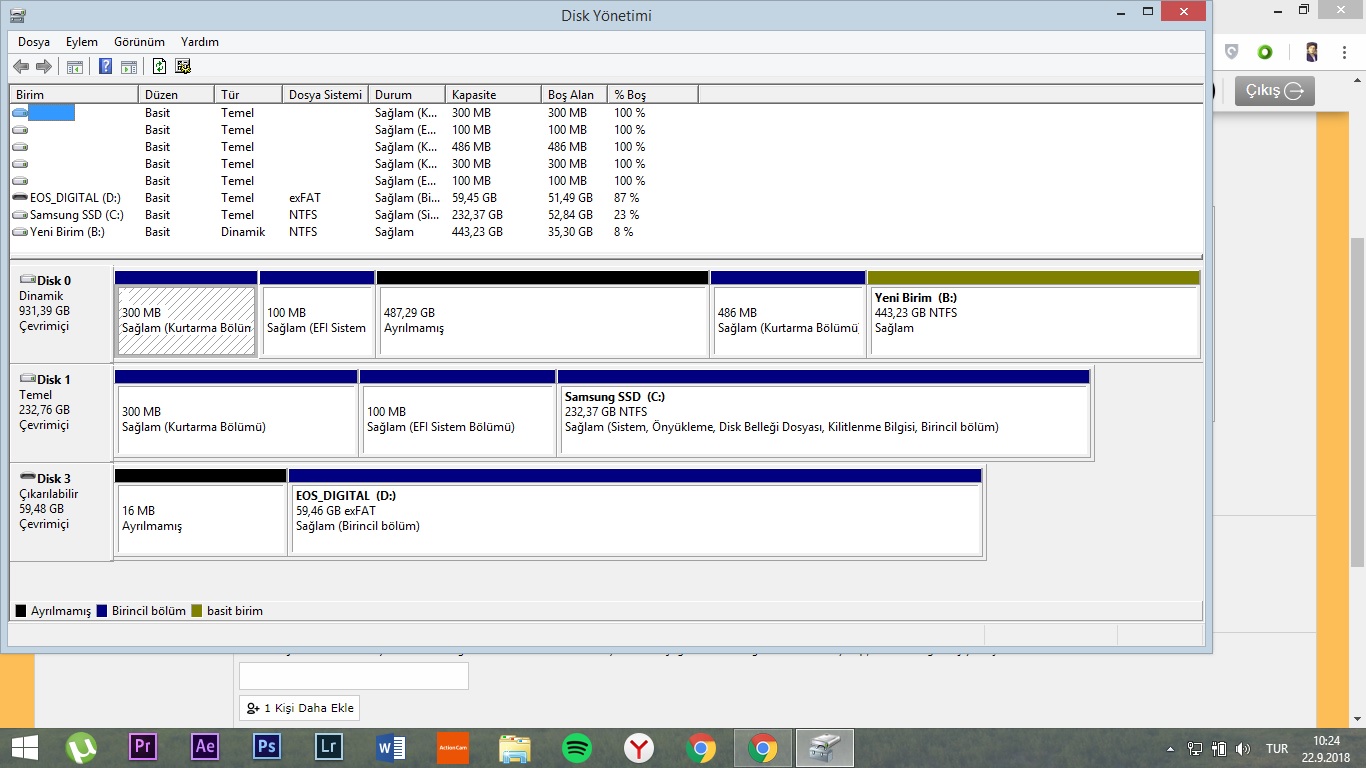Image resolution: width=1366 pixels, height=768 pixels.
Task: Open the disk settings toolbar icon
Action: tap(182, 67)
